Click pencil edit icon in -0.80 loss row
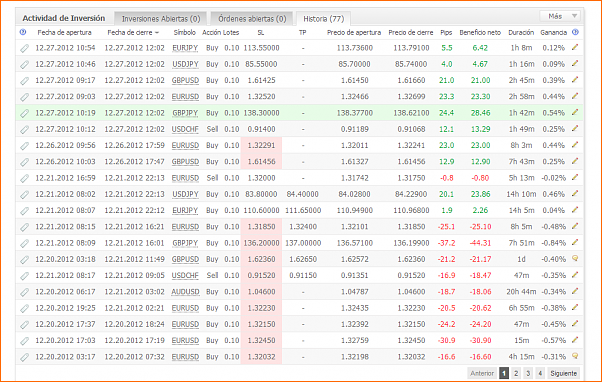The height and width of the screenshot is (382, 602). pyautogui.click(x=575, y=177)
